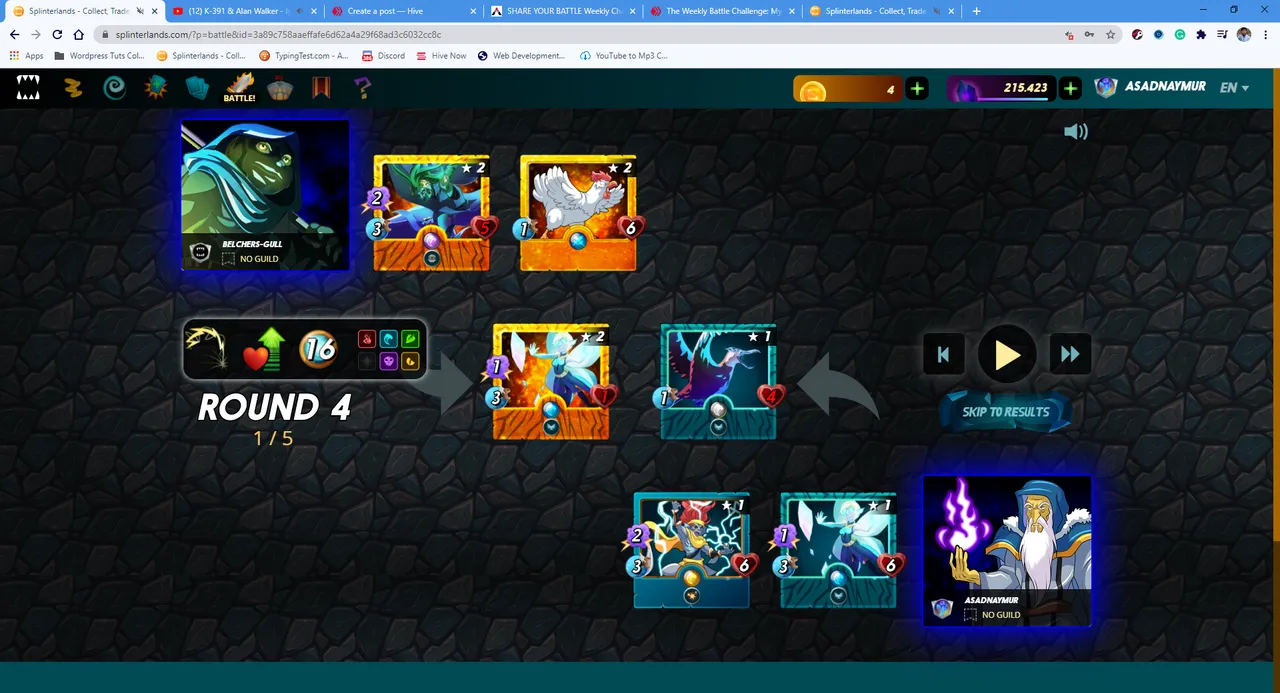Image resolution: width=1280 pixels, height=693 pixels.
Task: Open the Splinterlands fangs logo home
Action: (28, 89)
